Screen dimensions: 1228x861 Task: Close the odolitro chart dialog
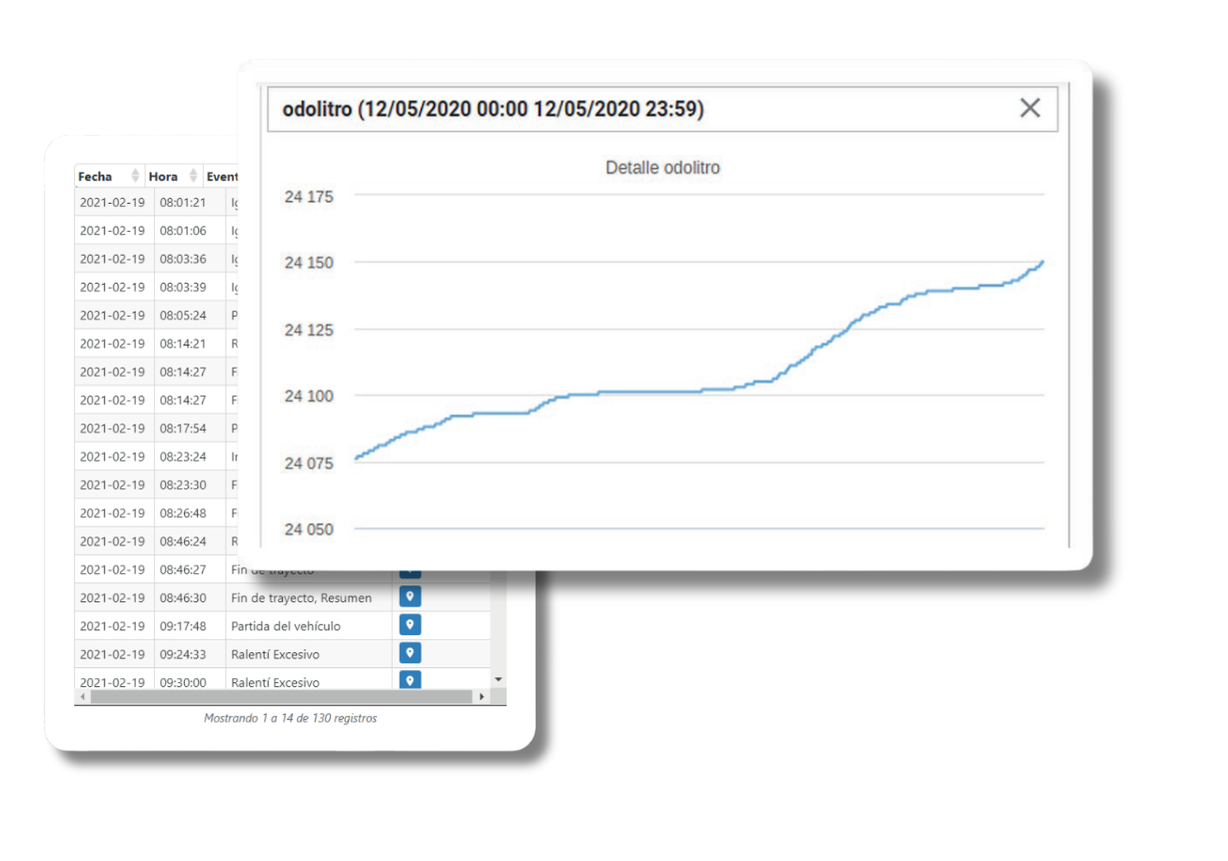(x=1029, y=108)
